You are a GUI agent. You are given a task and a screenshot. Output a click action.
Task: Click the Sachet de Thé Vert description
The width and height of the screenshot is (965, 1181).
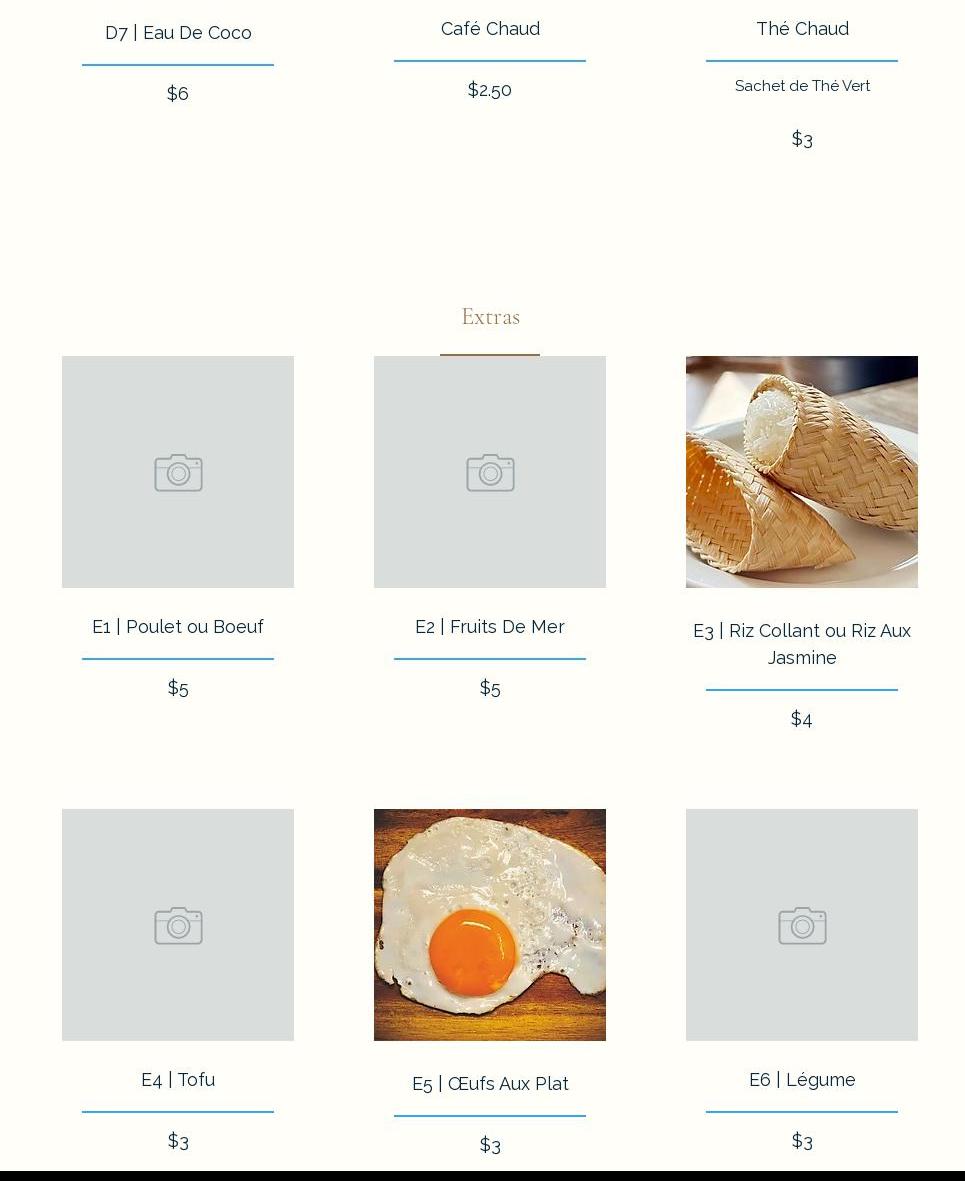(802, 86)
